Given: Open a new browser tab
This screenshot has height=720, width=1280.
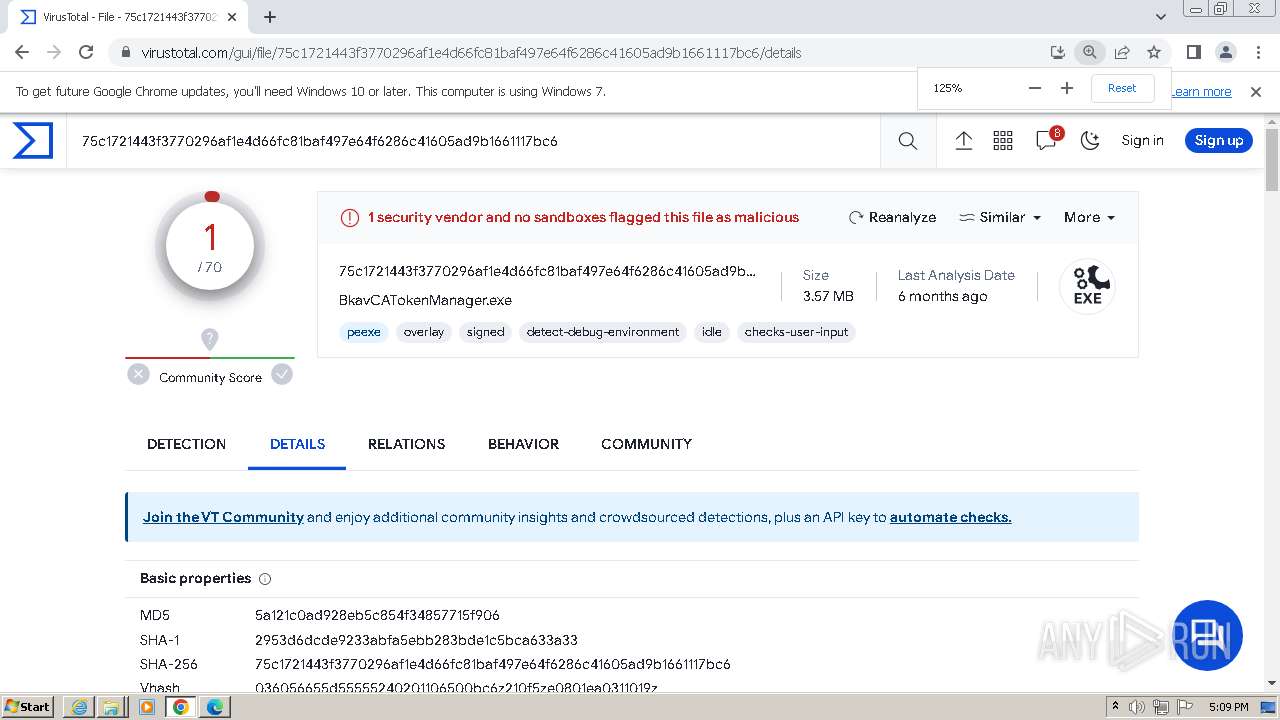Looking at the screenshot, I should point(270,16).
